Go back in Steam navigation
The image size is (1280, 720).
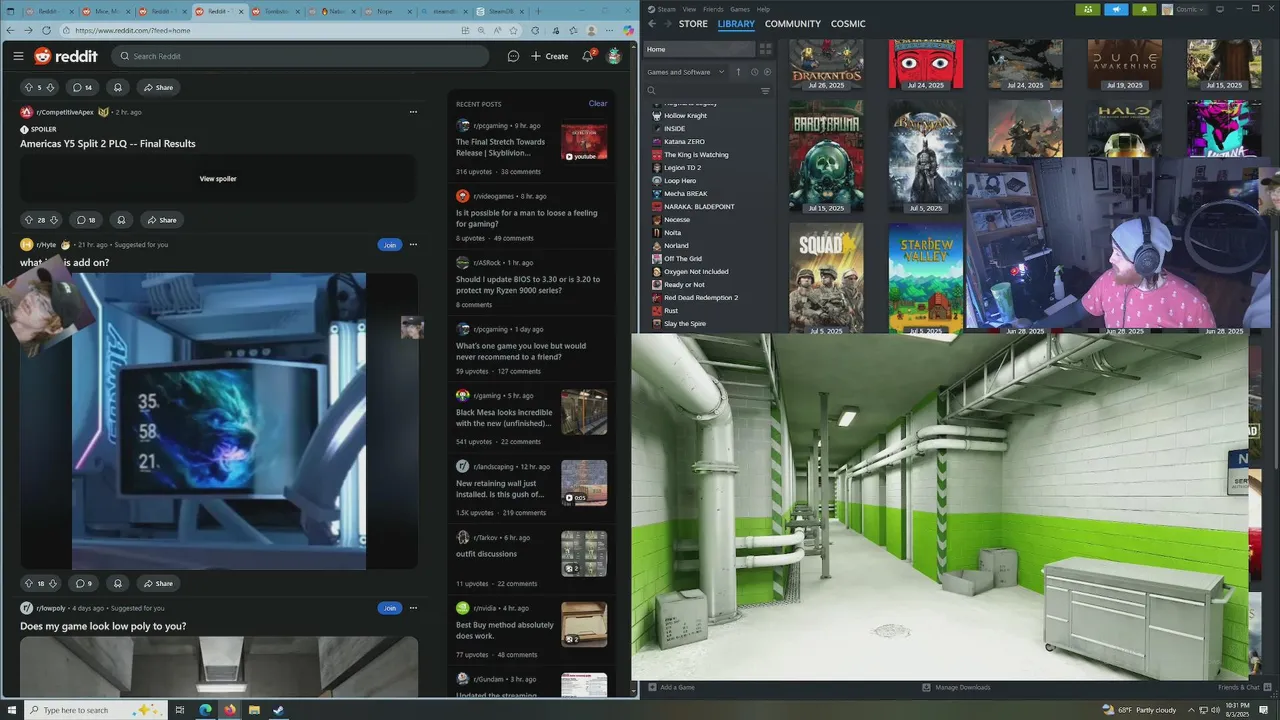coord(652,24)
